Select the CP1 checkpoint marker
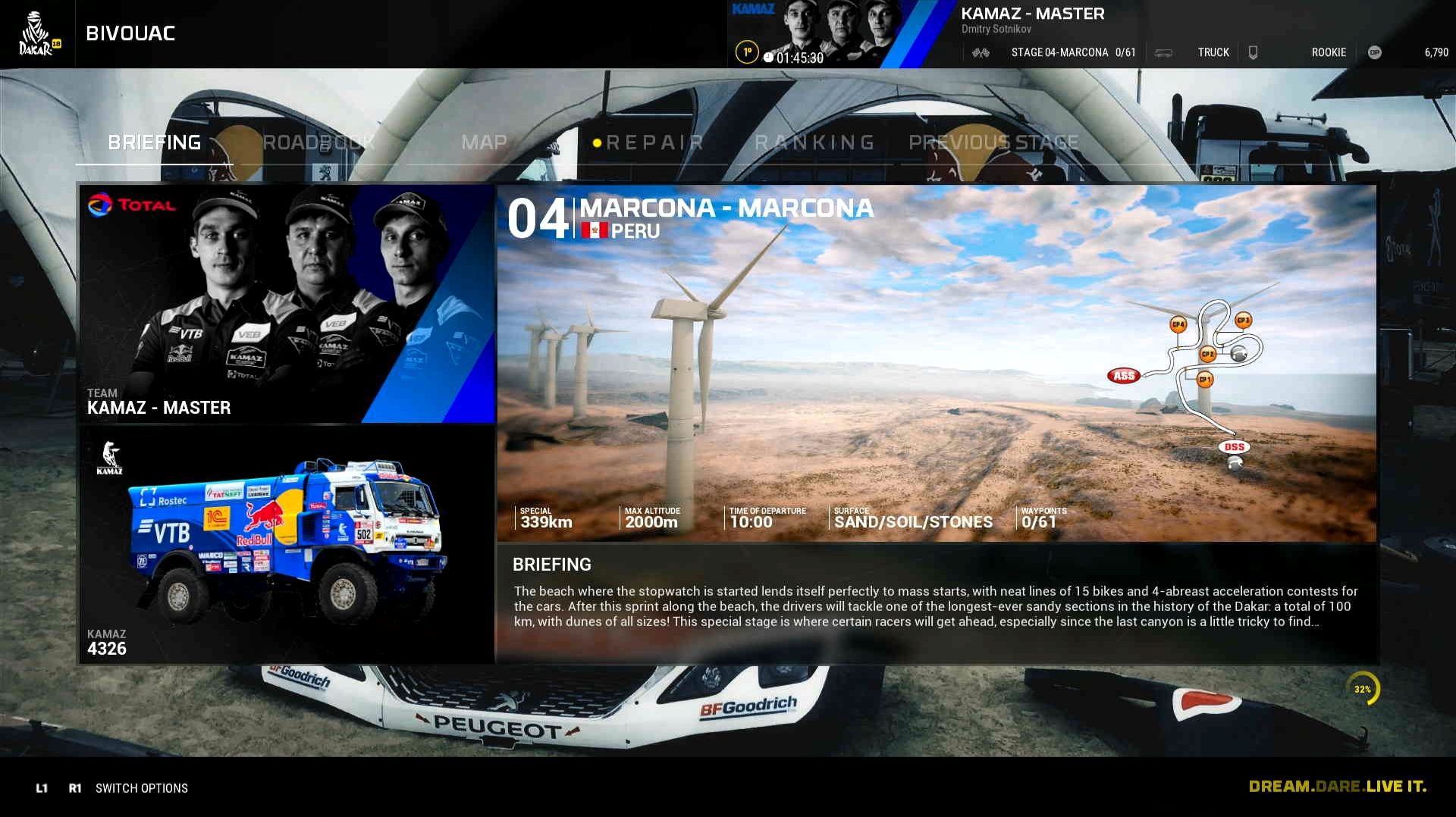 tap(1204, 379)
